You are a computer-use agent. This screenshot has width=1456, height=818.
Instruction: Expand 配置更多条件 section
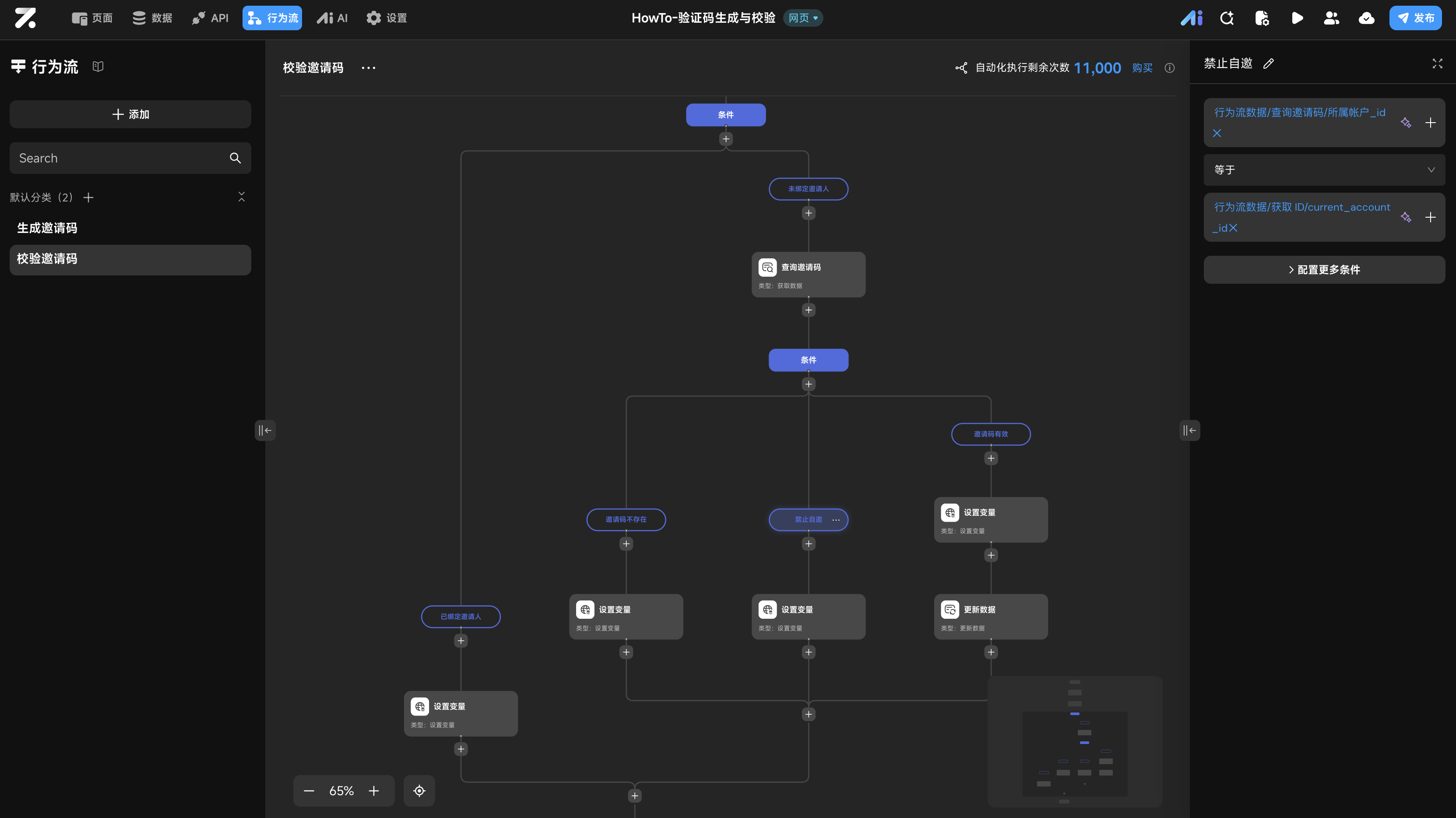pos(1324,270)
